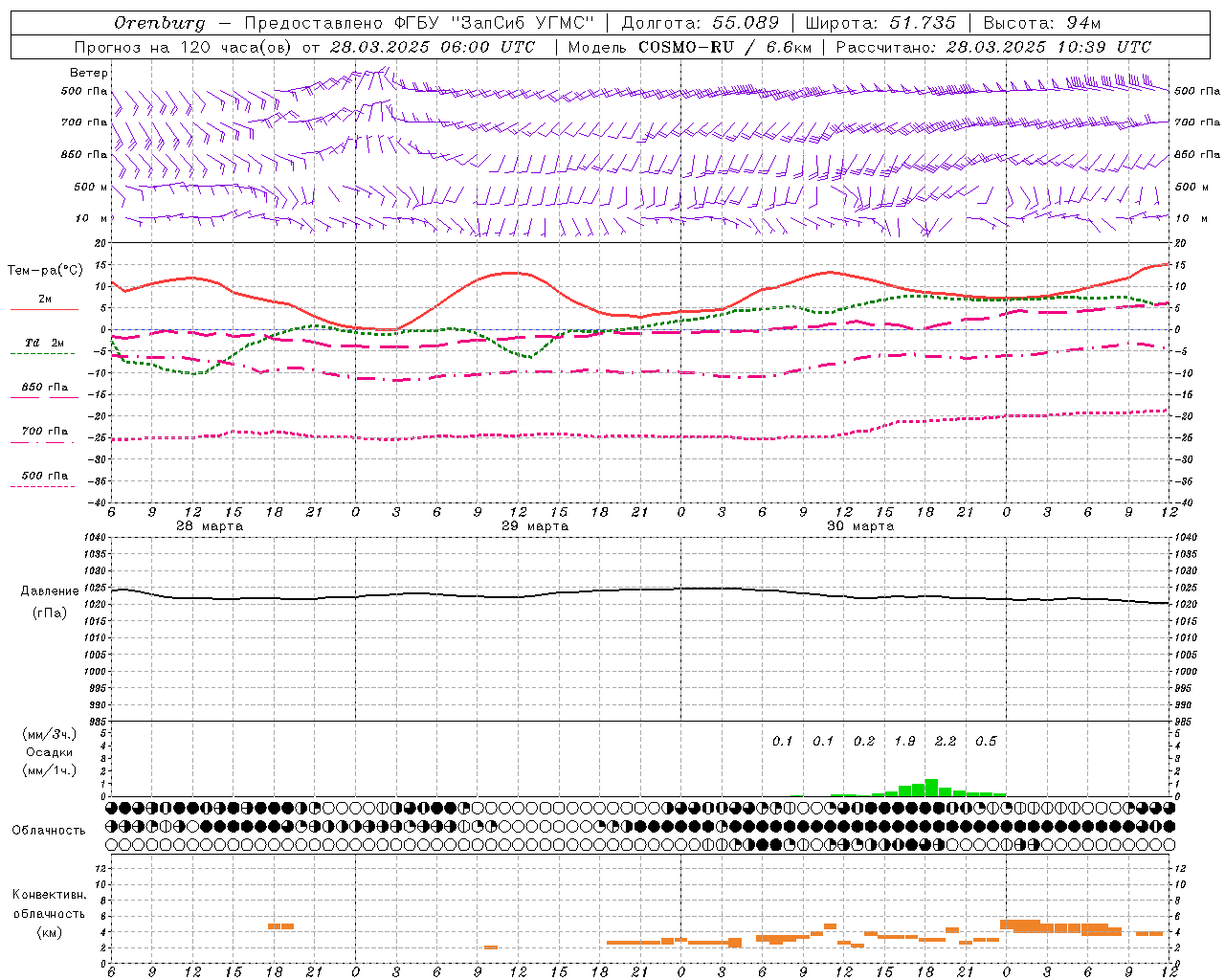Click the '(мм/1ч.)' hourly precipitation unit label
Screen dimensions: 1225x980
[50, 770]
